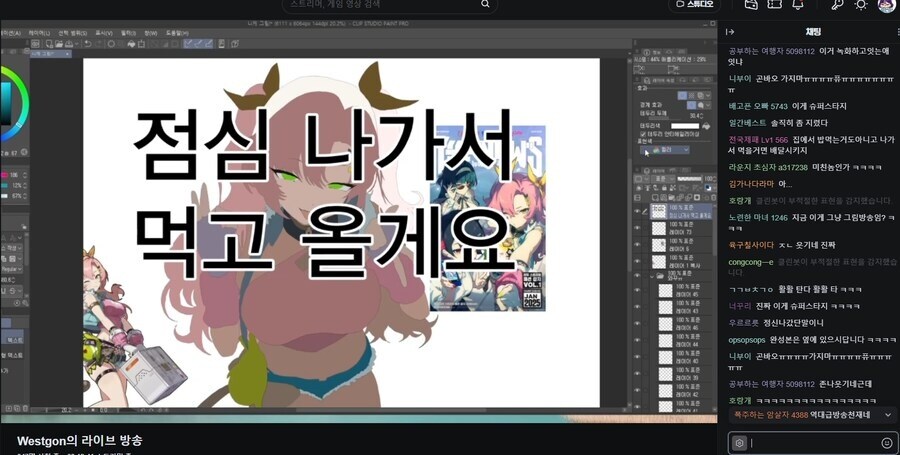Viewport: 900px width, 455px height.
Task: Open the chat settings gear icon
Action: (739, 443)
